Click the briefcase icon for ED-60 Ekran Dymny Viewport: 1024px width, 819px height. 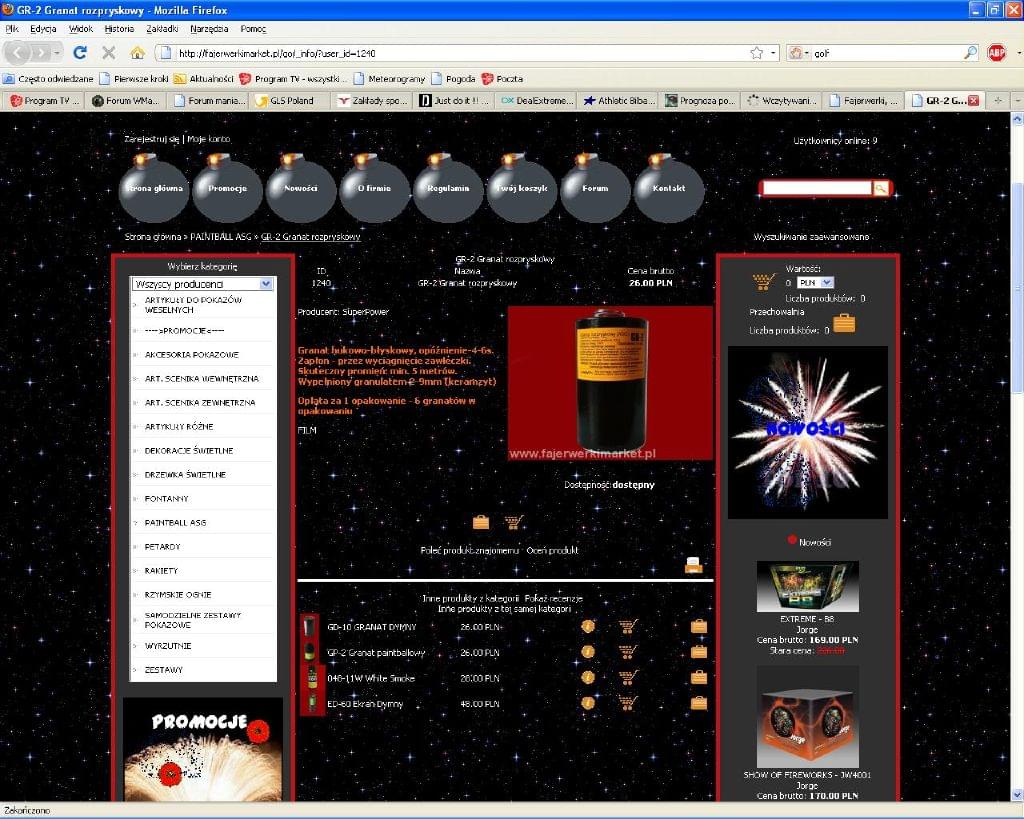point(699,703)
